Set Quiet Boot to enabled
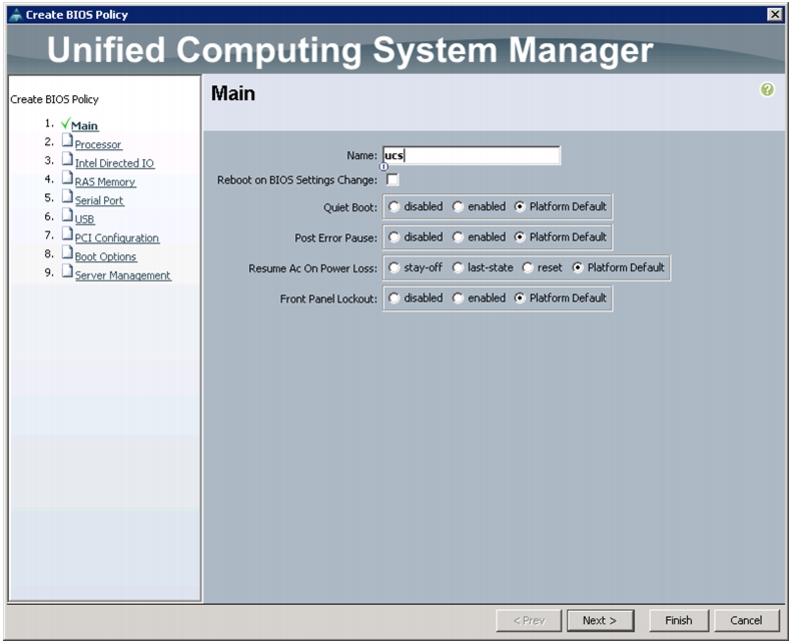Image resolution: width=793 pixels, height=644 pixels. [x=458, y=206]
